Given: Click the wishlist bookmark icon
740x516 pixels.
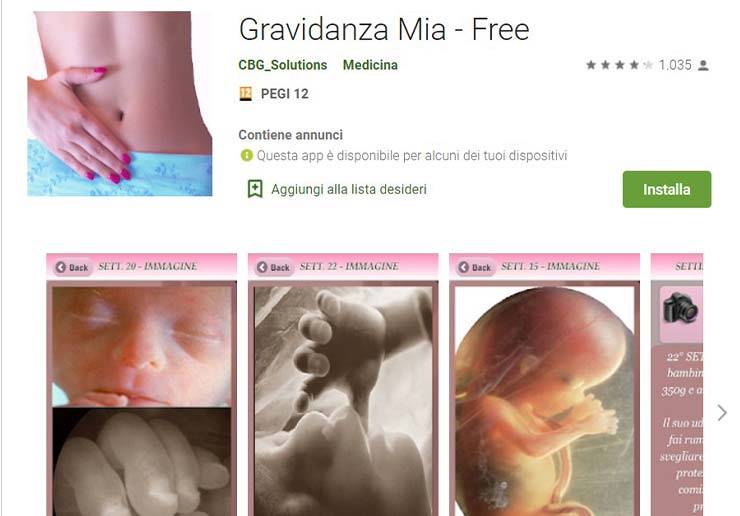Looking at the screenshot, I should coord(255,189).
